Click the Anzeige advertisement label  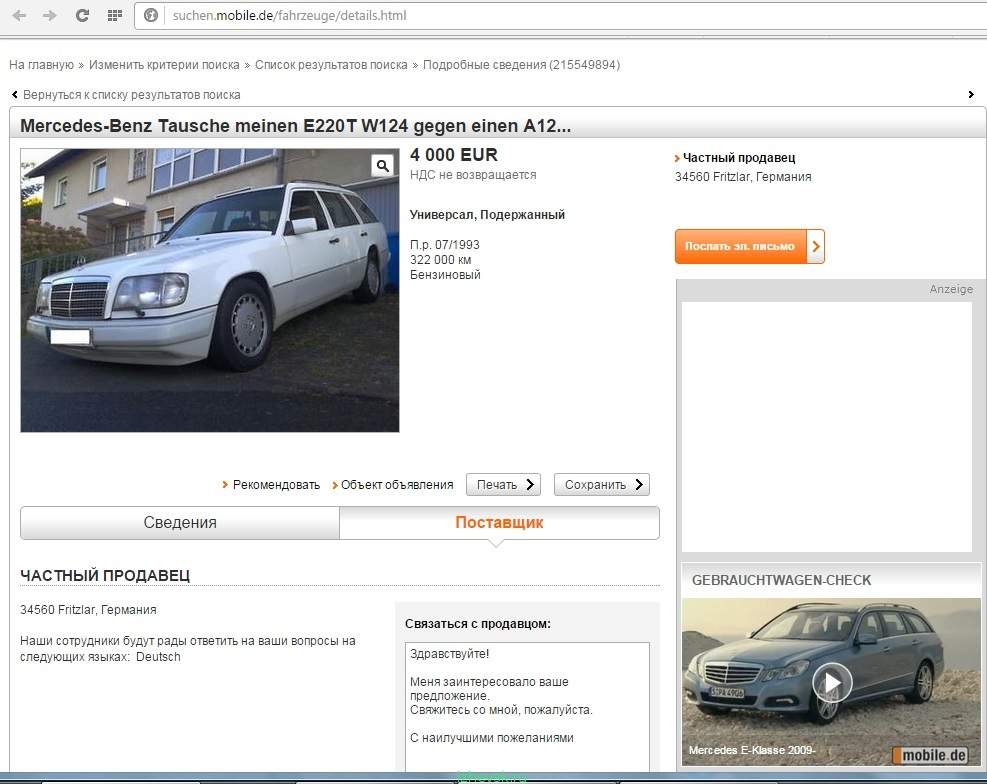click(x=951, y=289)
